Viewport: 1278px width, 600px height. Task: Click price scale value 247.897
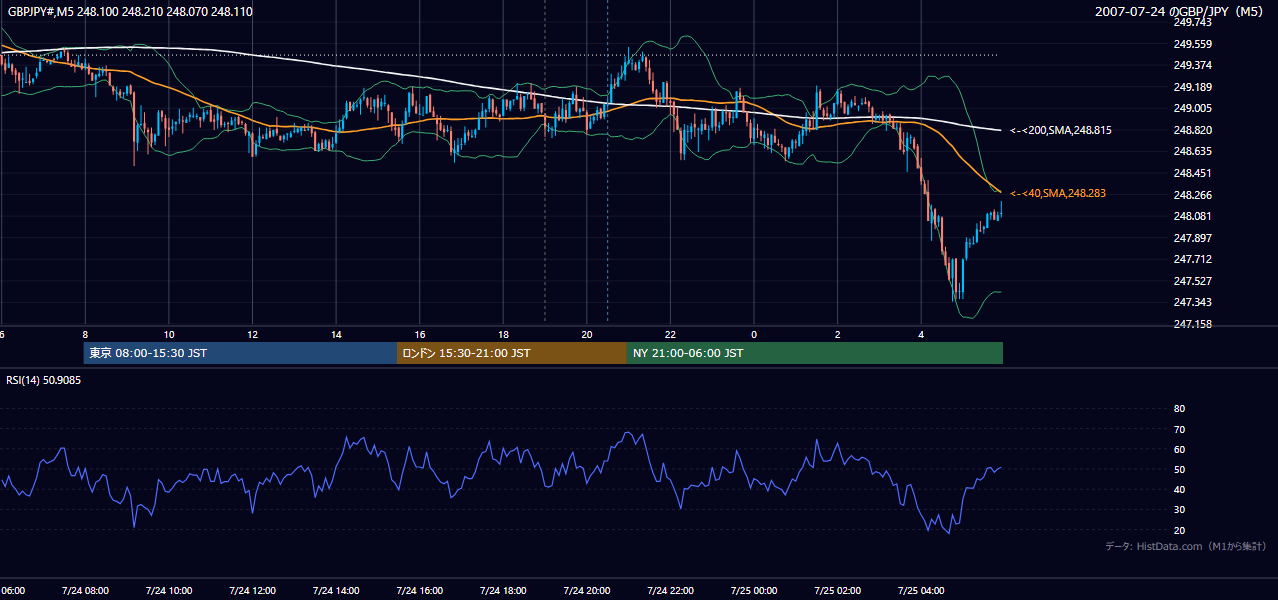(x=1192, y=238)
